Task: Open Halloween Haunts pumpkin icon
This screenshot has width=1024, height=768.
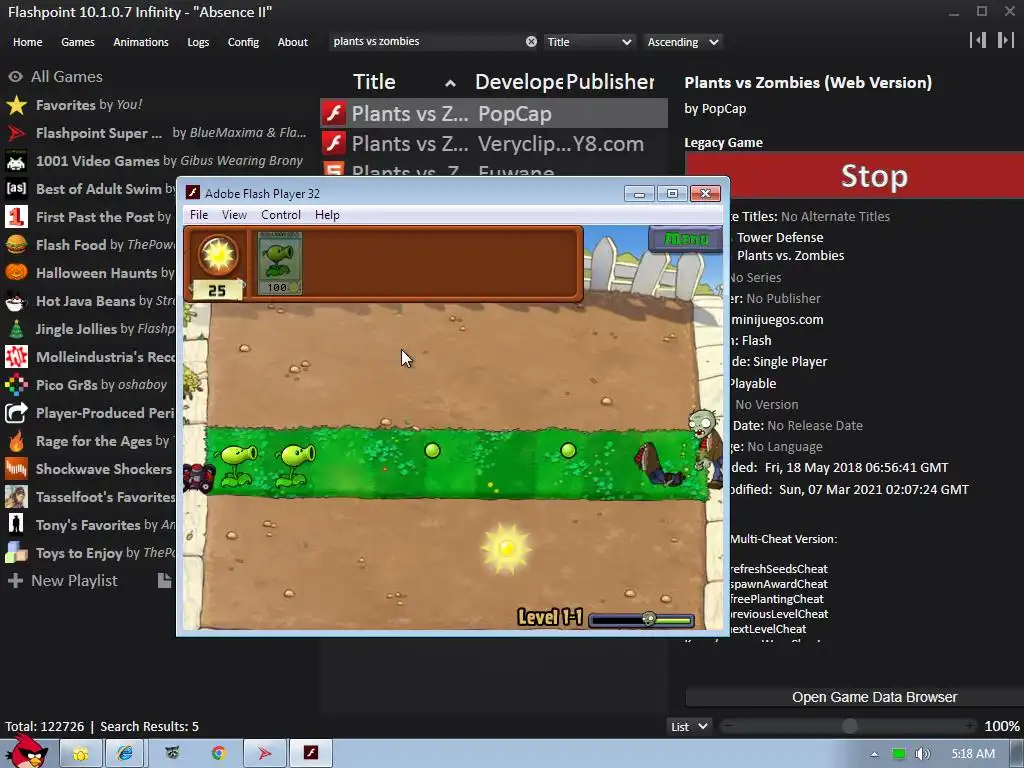Action: pyautogui.click(x=16, y=273)
